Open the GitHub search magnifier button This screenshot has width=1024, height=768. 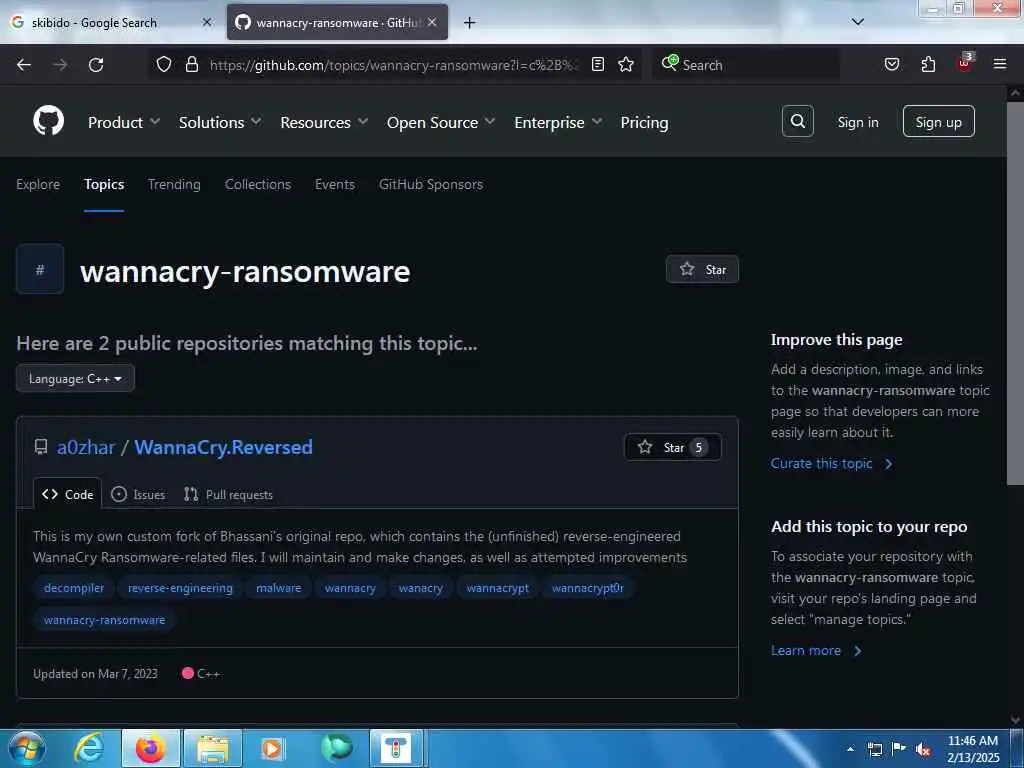click(797, 121)
